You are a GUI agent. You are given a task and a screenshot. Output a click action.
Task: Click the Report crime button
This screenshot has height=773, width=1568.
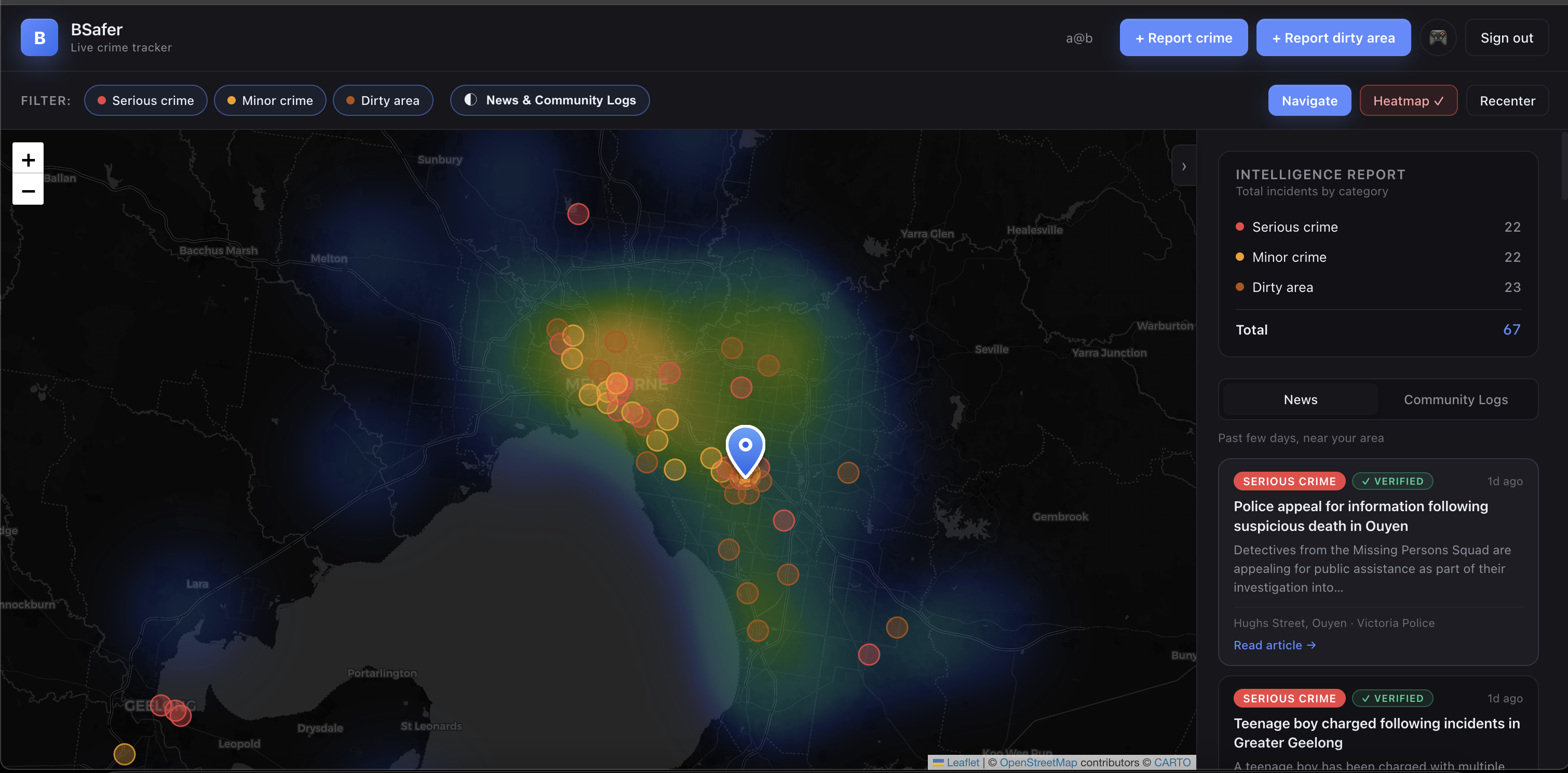point(1183,38)
